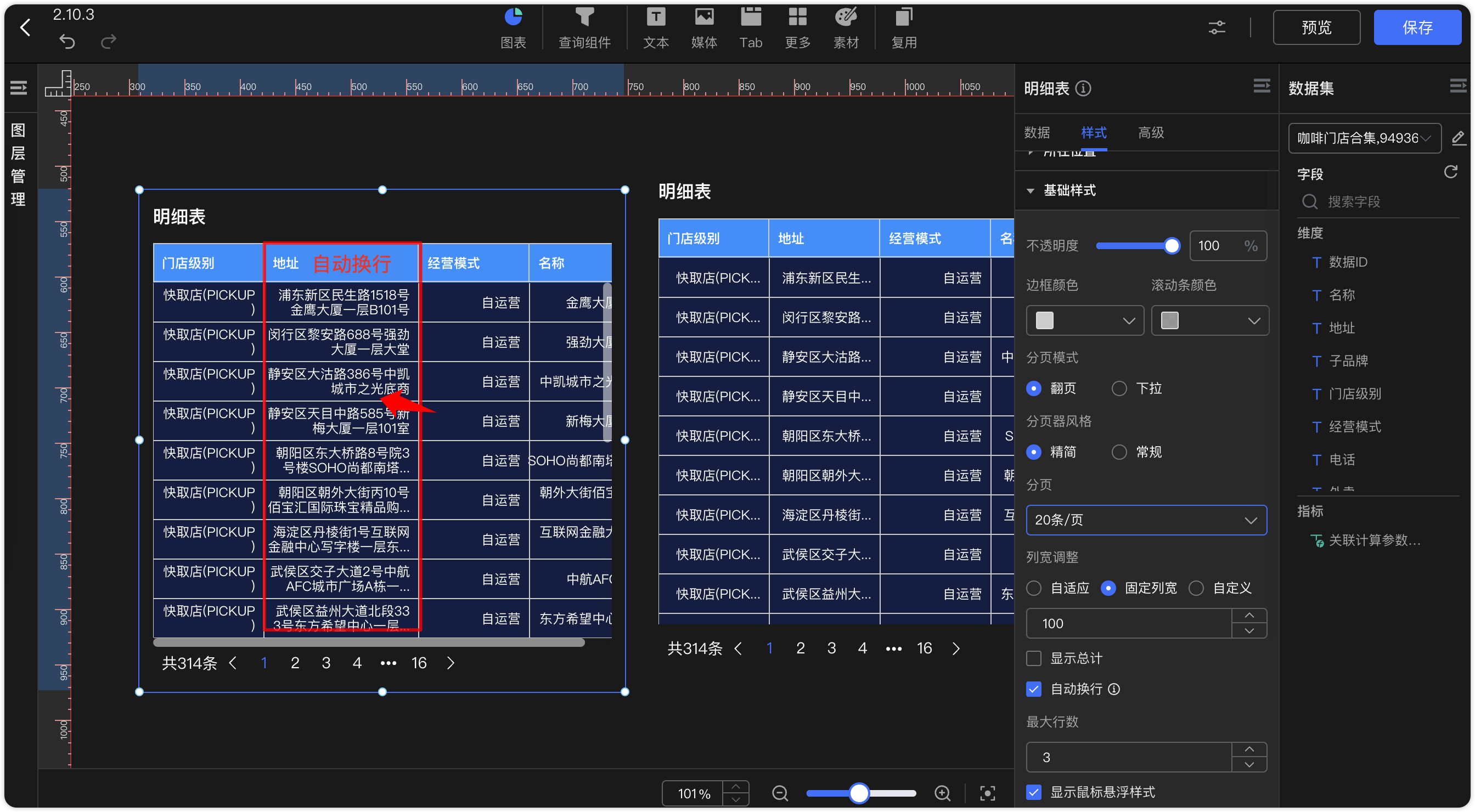Go to page 2 in left table
The height and width of the screenshot is (812, 1475).
pyautogui.click(x=295, y=663)
